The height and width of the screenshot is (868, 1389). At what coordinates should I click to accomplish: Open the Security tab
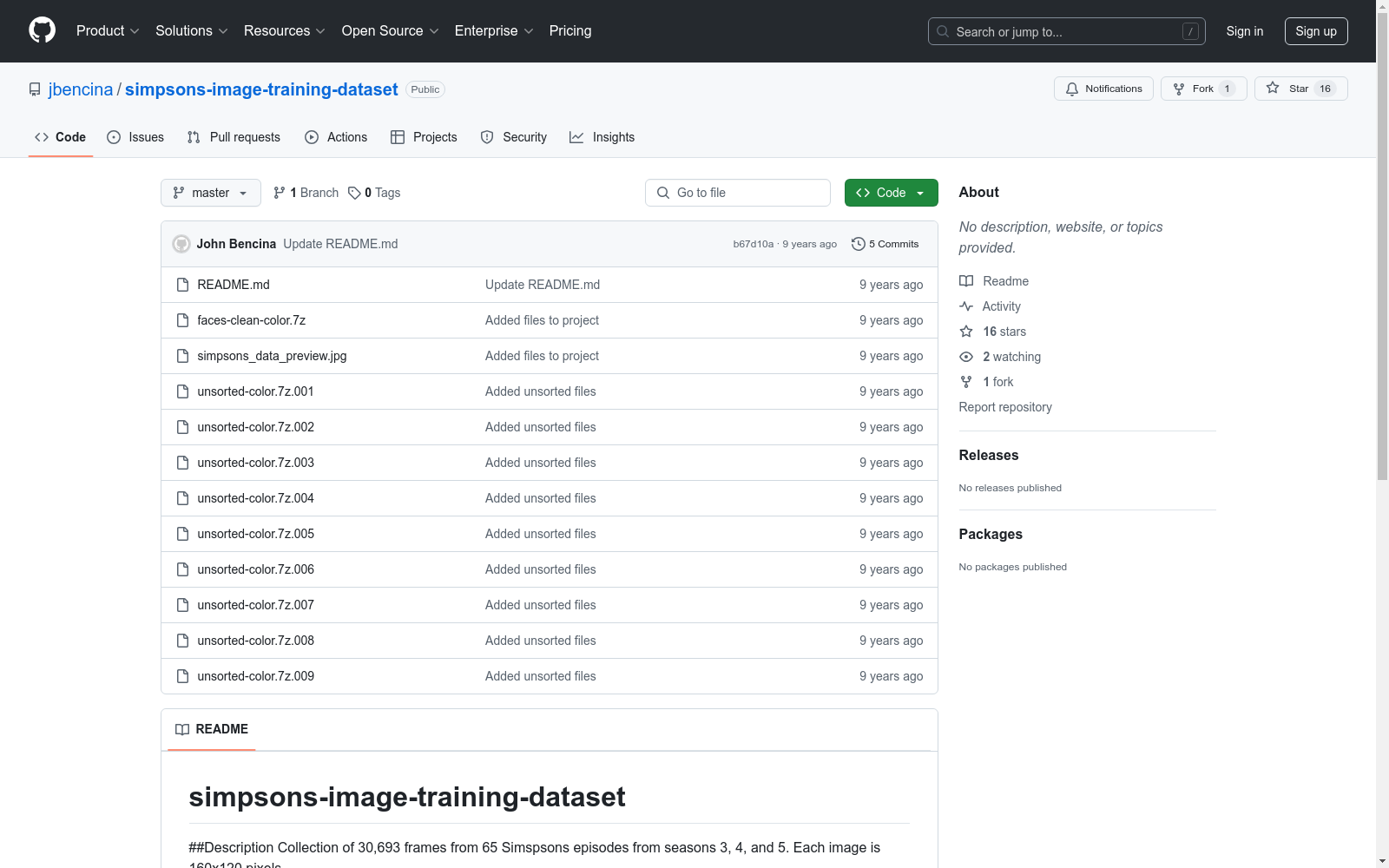click(514, 137)
